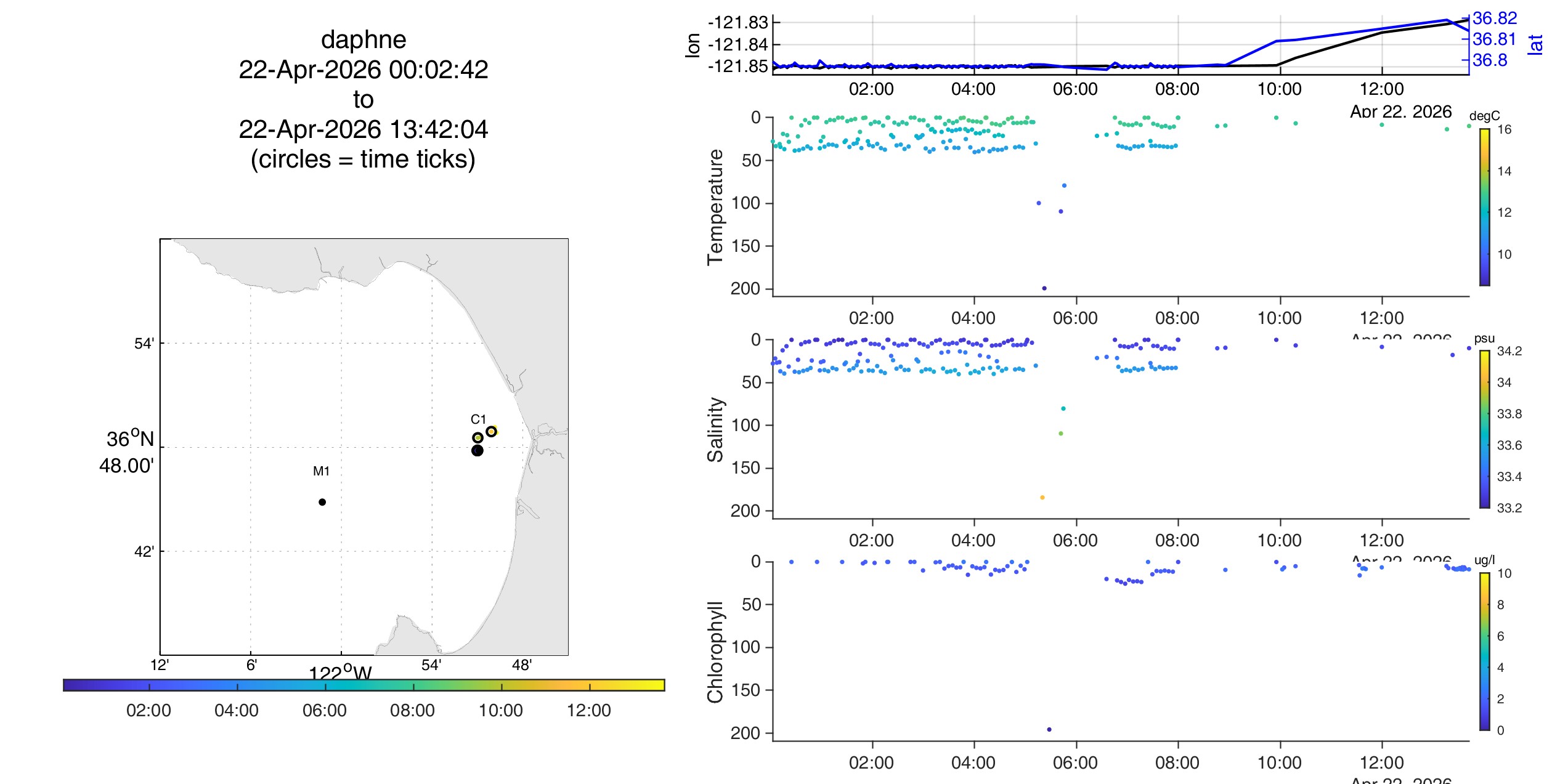Viewport: 1568px width, 784px height.
Task: Click the 06:00 label on temperature axis
Action: tap(1075, 318)
